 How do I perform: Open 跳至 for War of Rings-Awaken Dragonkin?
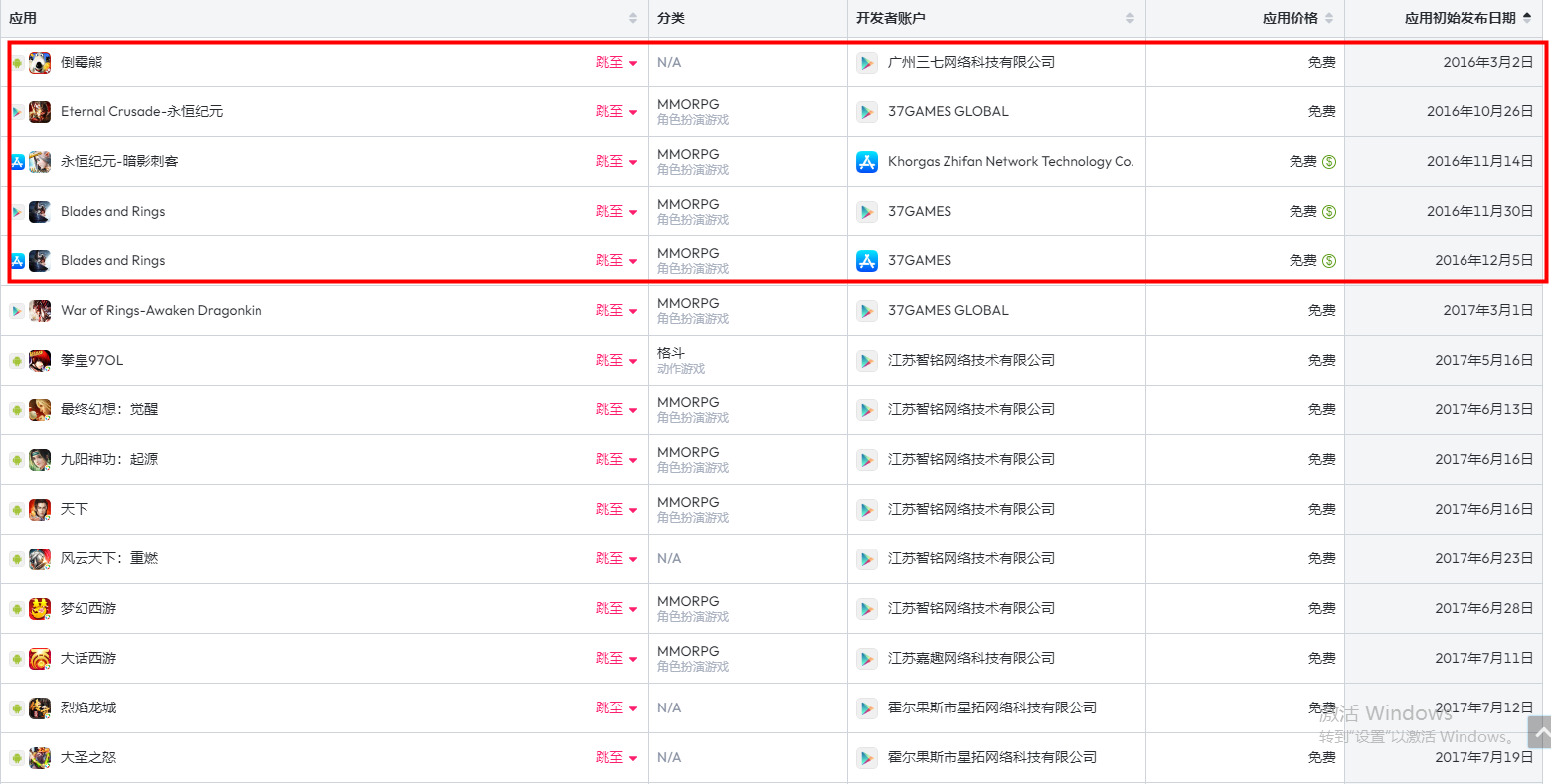tap(616, 310)
